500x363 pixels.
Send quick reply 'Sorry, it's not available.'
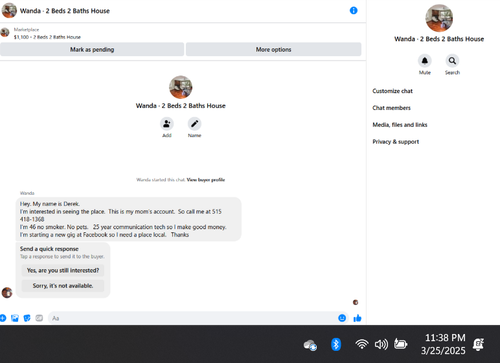click(x=63, y=286)
